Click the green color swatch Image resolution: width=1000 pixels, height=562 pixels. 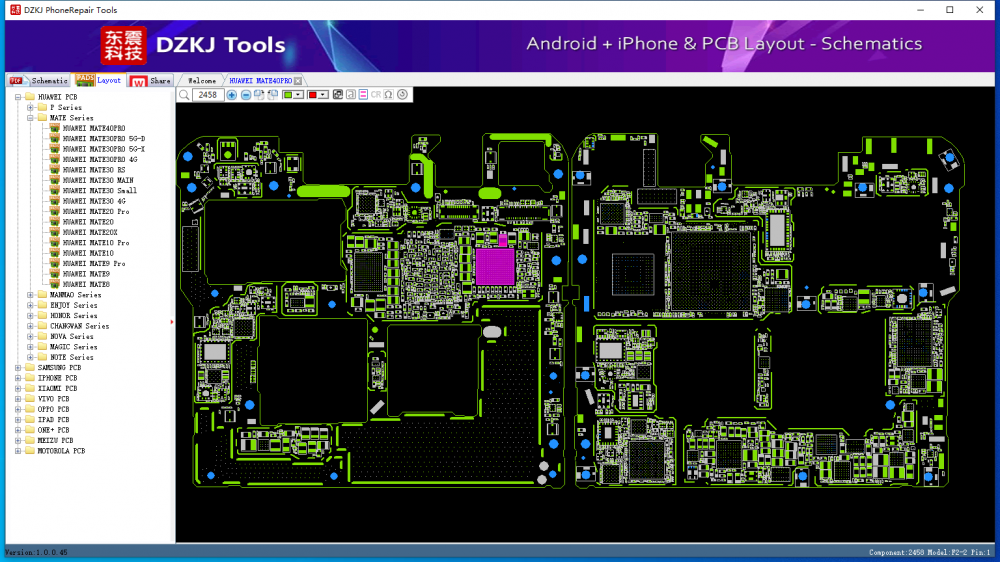pyautogui.click(x=288, y=95)
